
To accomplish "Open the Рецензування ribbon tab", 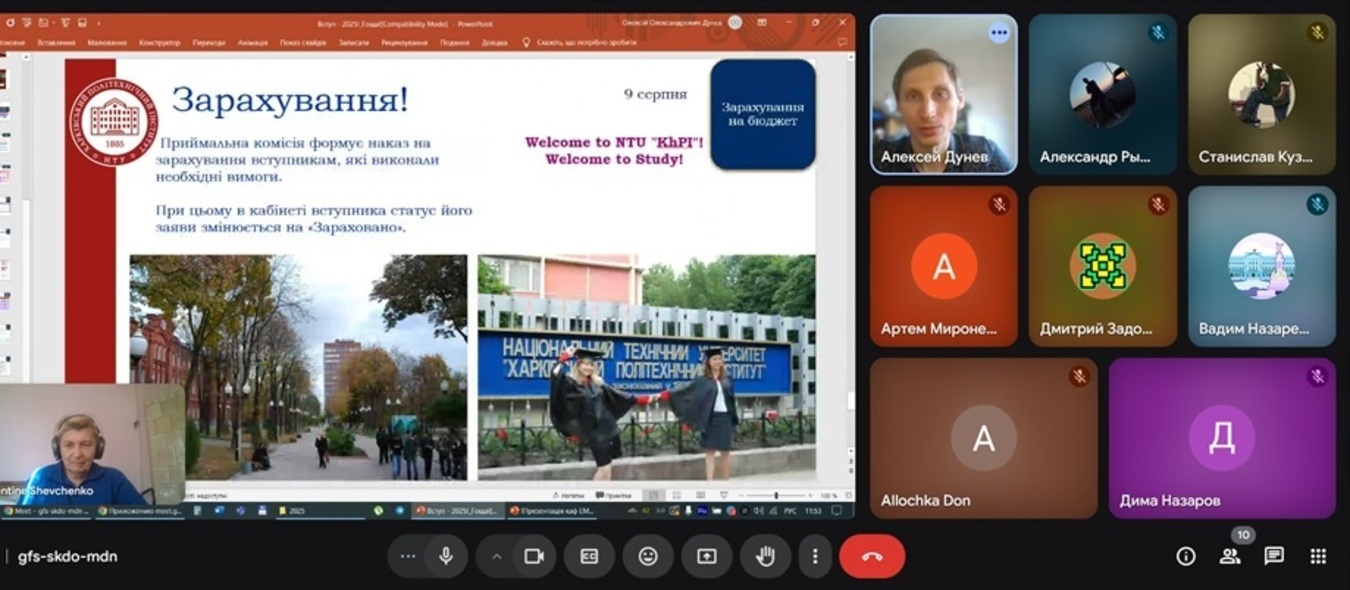I will [404, 43].
